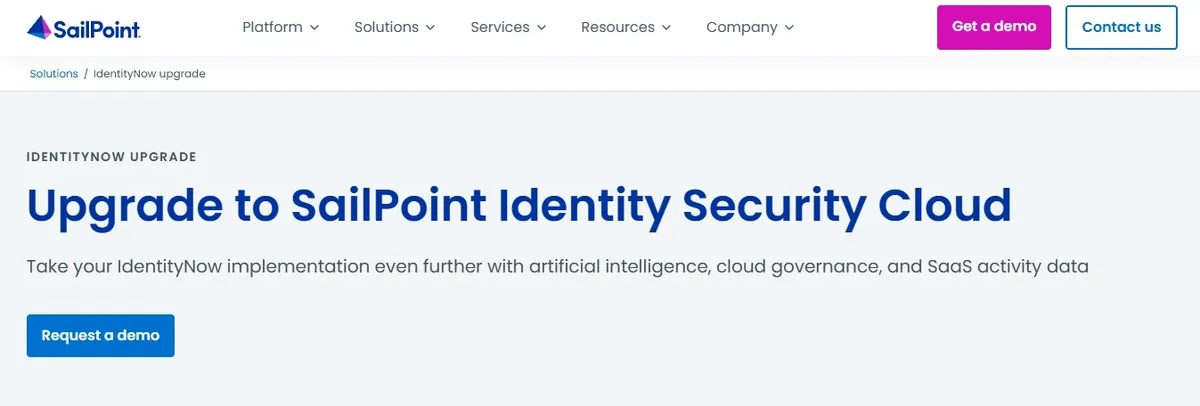This screenshot has width=1200, height=406.
Task: Expand the chevron next to Platform
Action: (x=314, y=28)
